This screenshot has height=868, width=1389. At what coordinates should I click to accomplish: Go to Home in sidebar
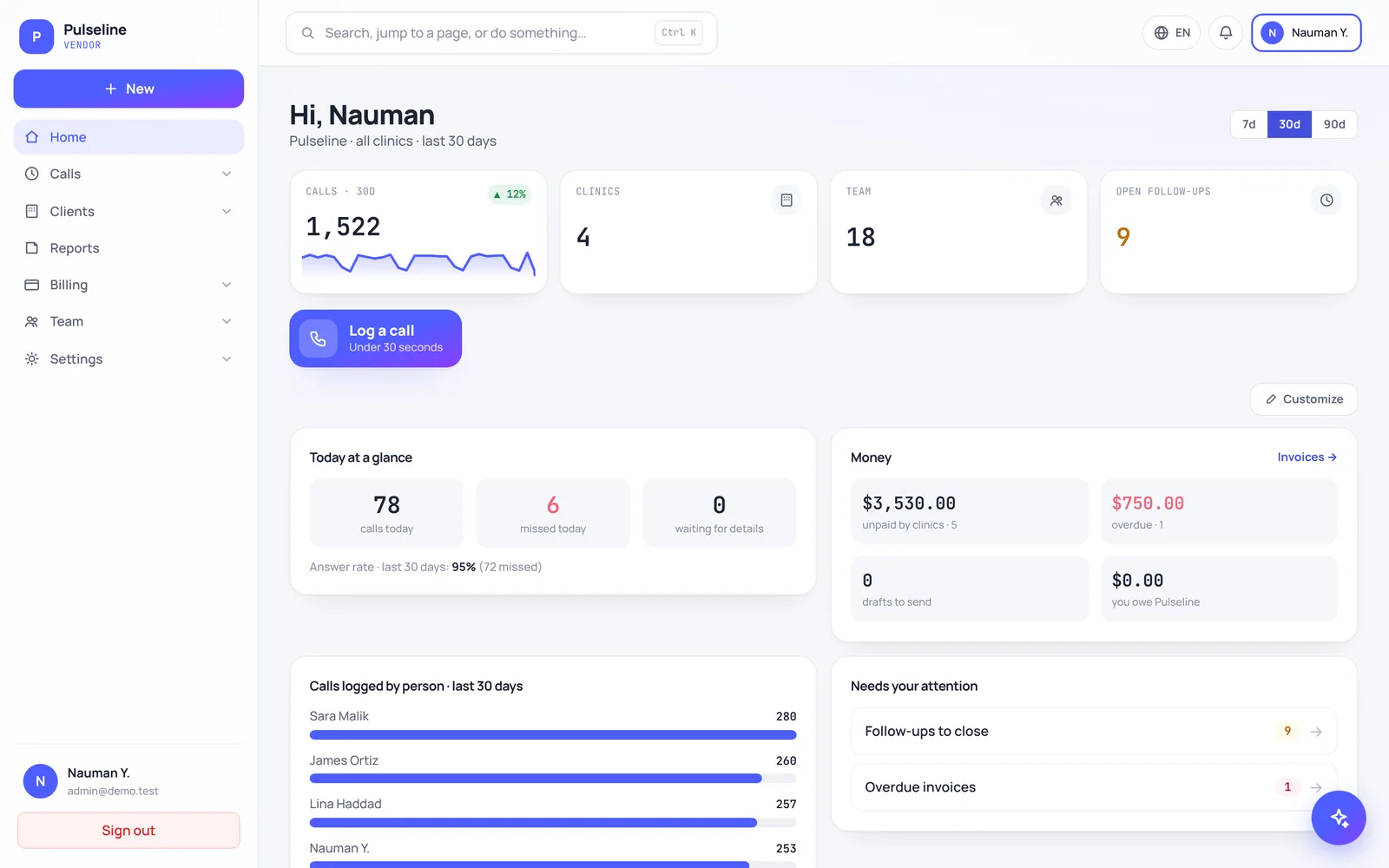(x=128, y=137)
